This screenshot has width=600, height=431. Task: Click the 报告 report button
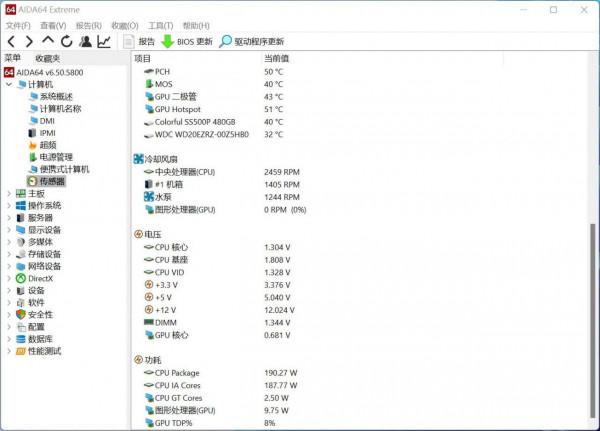tap(139, 41)
